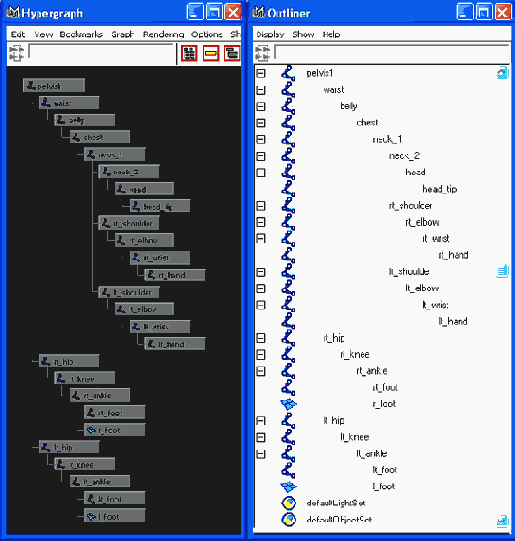
Task: Select lt_ankle in the Outliner list
Action: coord(372,453)
